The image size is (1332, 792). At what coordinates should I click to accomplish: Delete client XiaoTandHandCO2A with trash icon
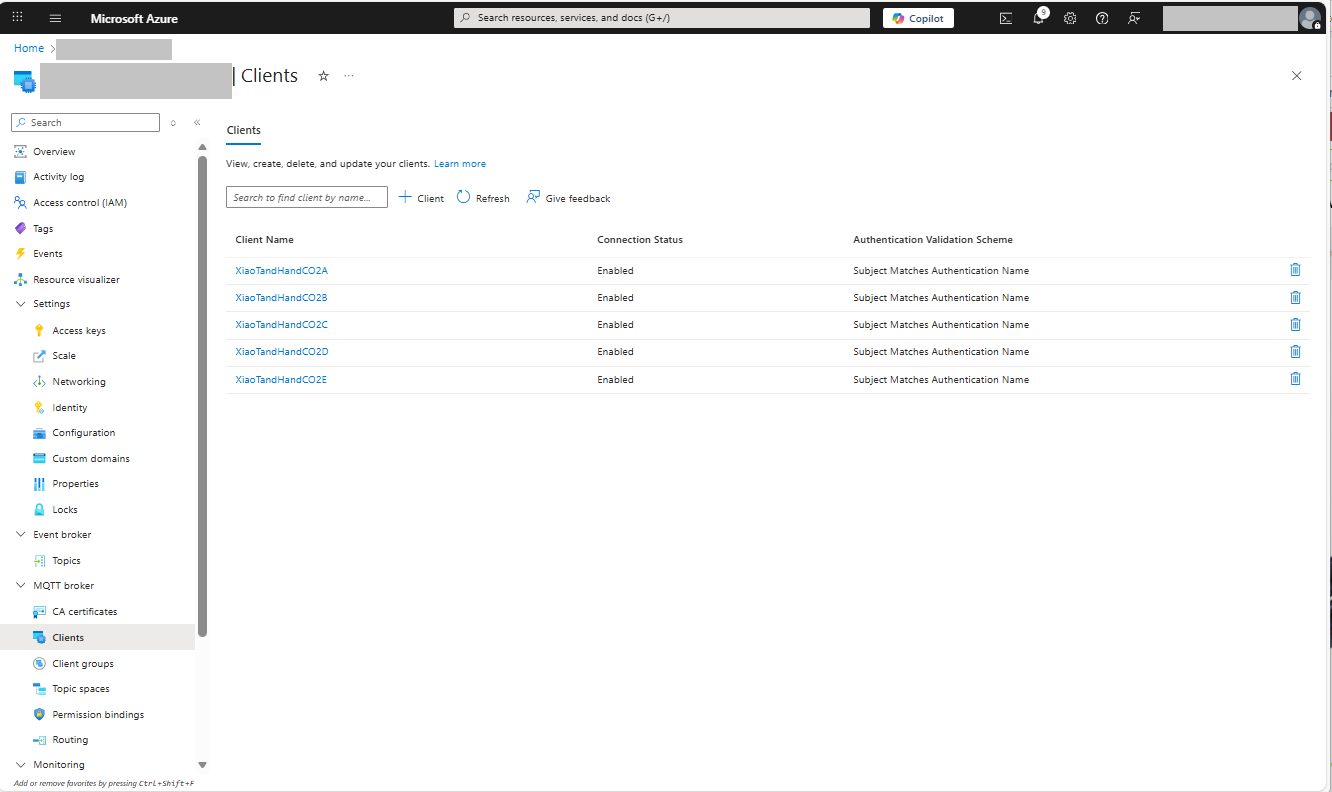pyautogui.click(x=1295, y=270)
